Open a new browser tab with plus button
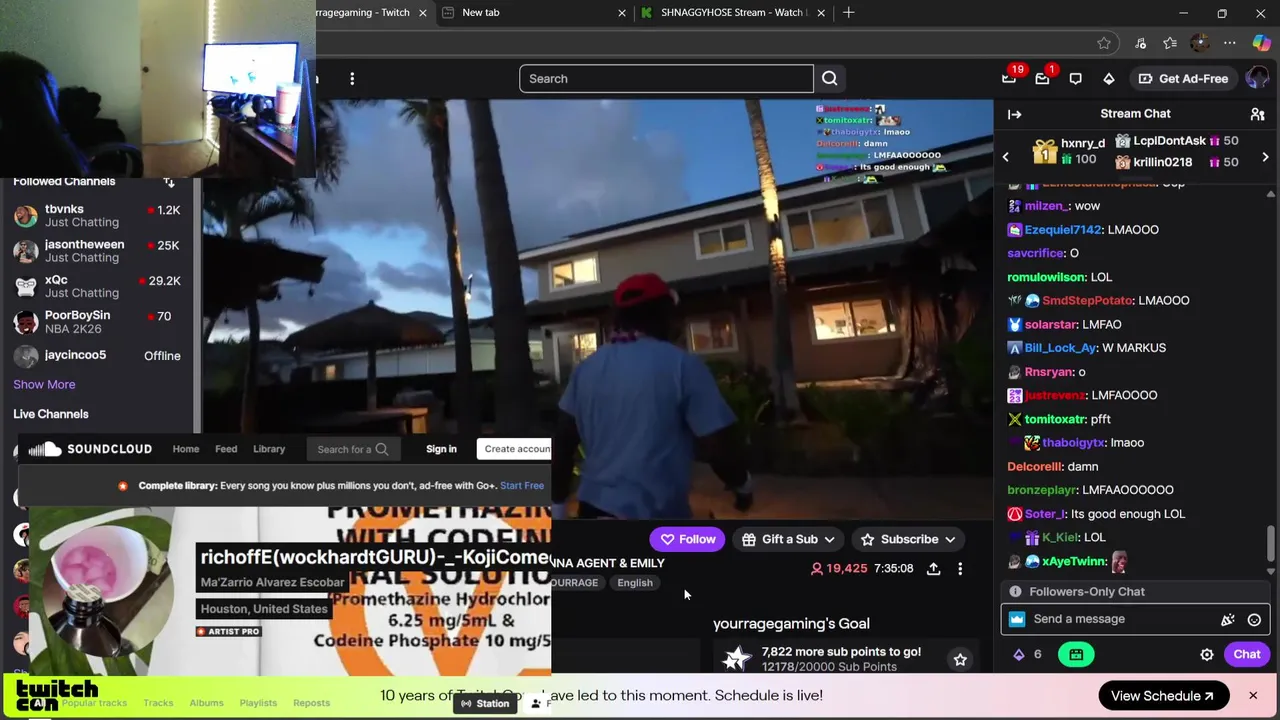Screen dimensions: 1280x720 click(x=848, y=12)
